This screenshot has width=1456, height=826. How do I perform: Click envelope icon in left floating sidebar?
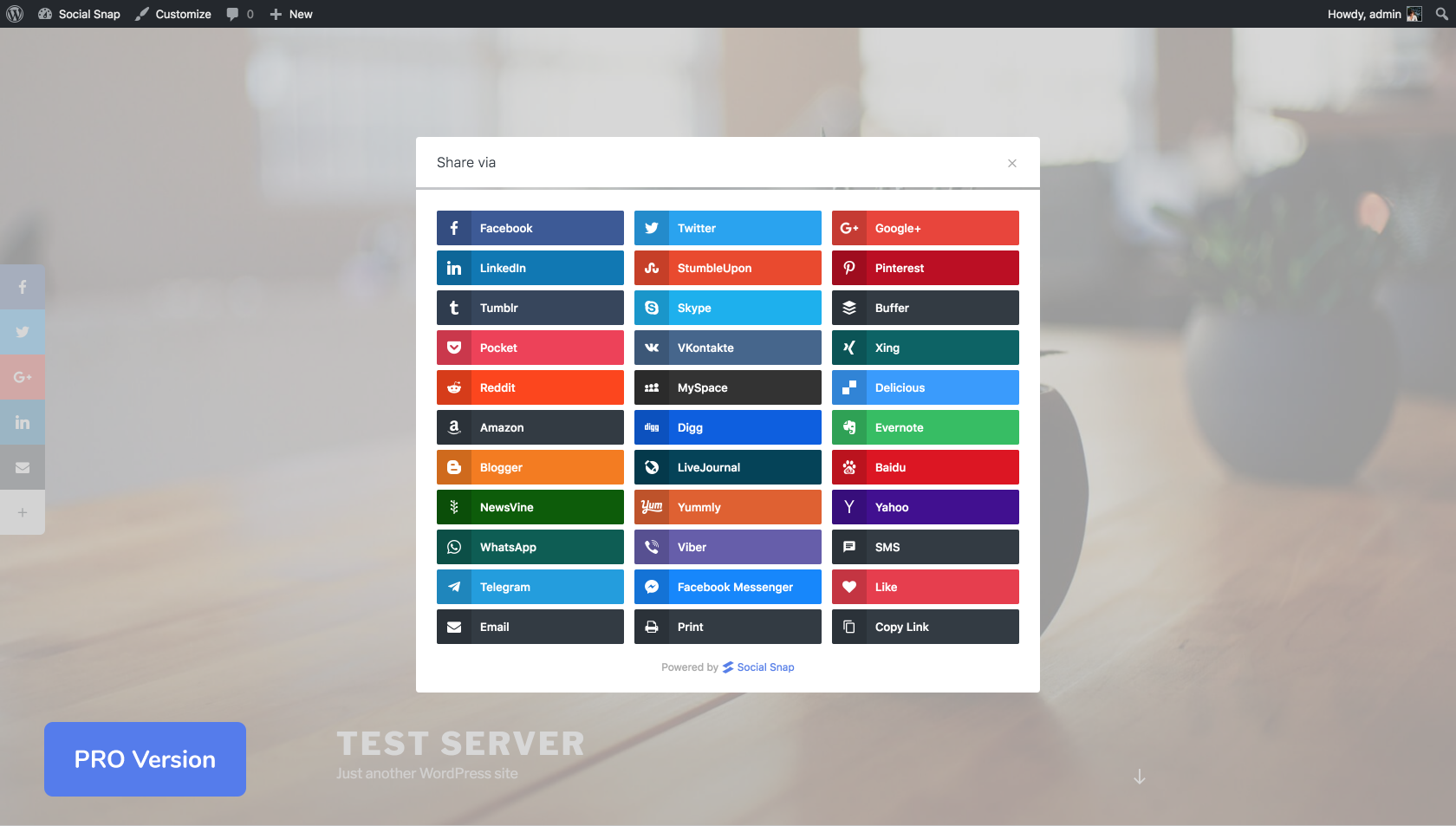point(23,467)
